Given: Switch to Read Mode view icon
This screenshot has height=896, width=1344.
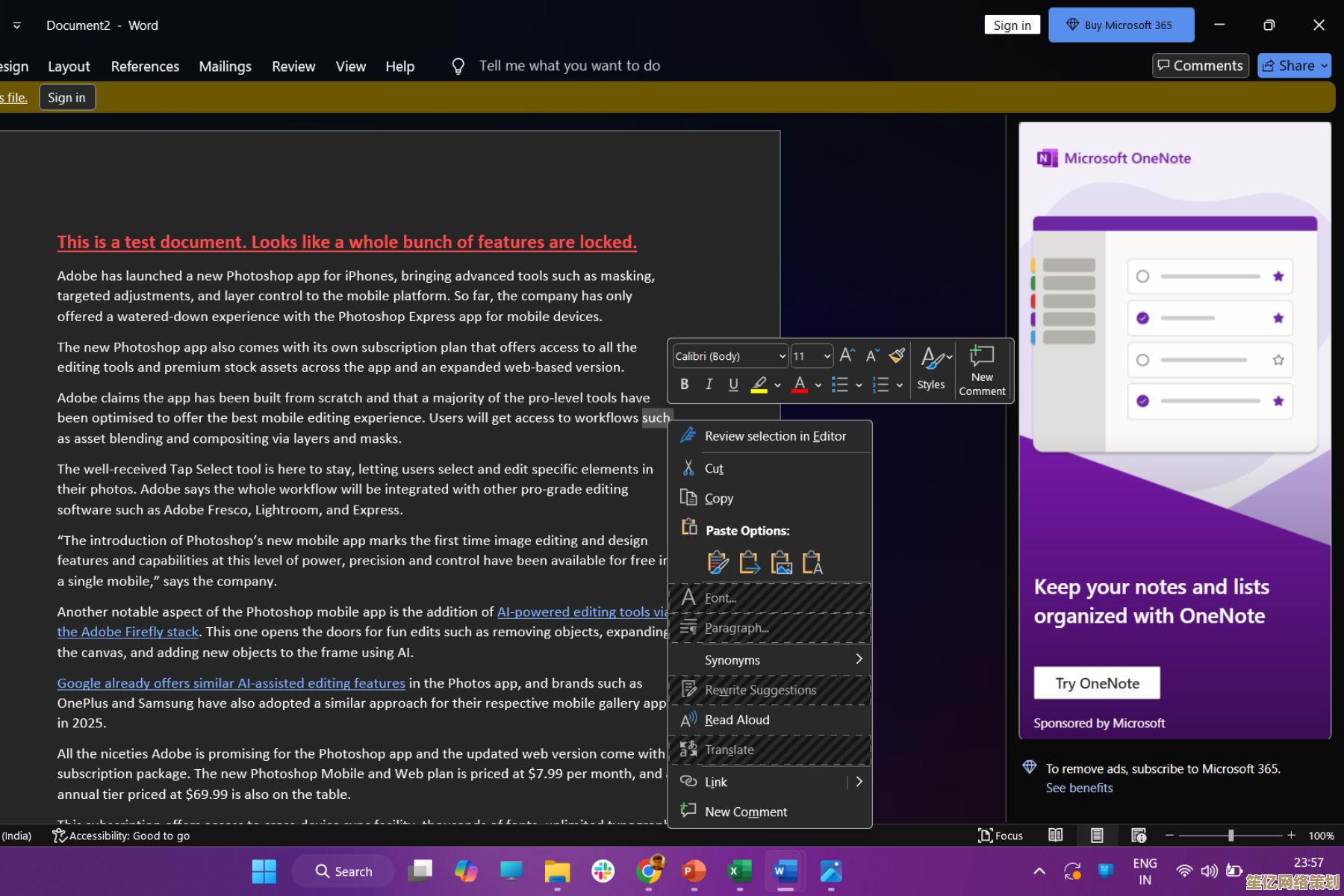Looking at the screenshot, I should click(x=1055, y=836).
